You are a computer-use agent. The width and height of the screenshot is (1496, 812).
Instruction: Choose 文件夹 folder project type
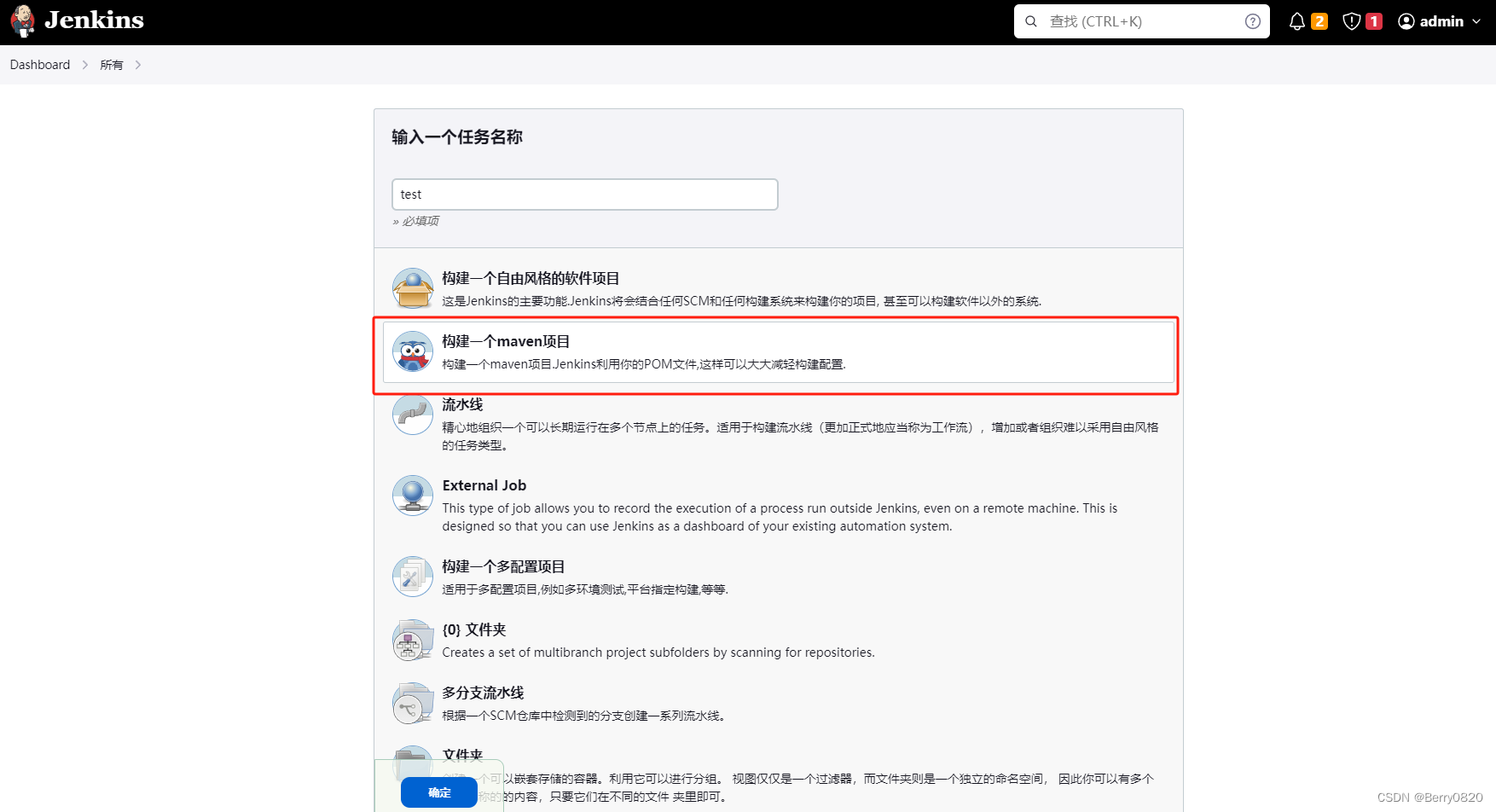[x=462, y=755]
